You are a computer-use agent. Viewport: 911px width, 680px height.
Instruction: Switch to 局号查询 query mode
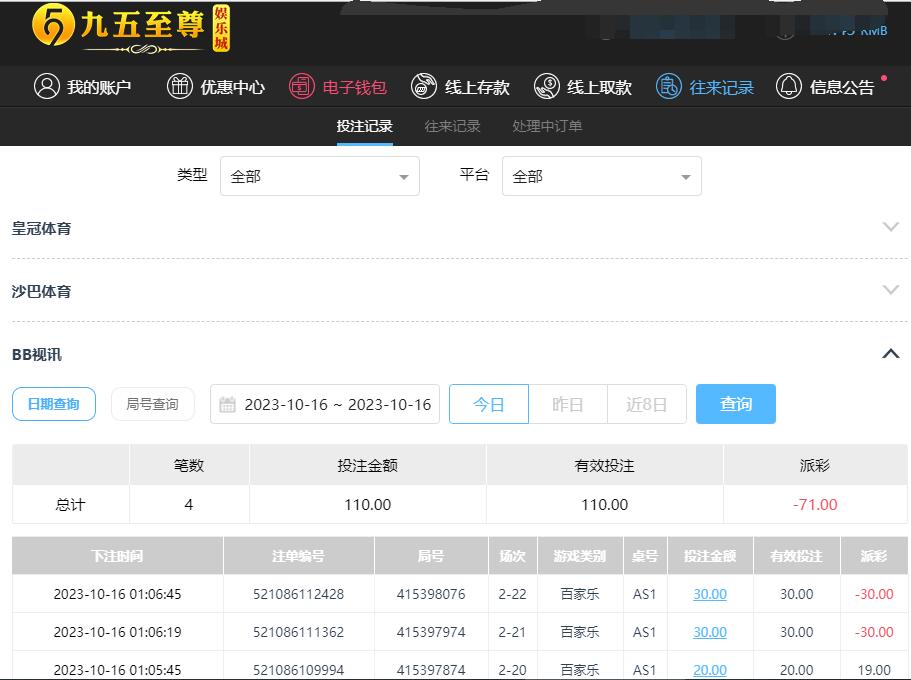click(152, 404)
